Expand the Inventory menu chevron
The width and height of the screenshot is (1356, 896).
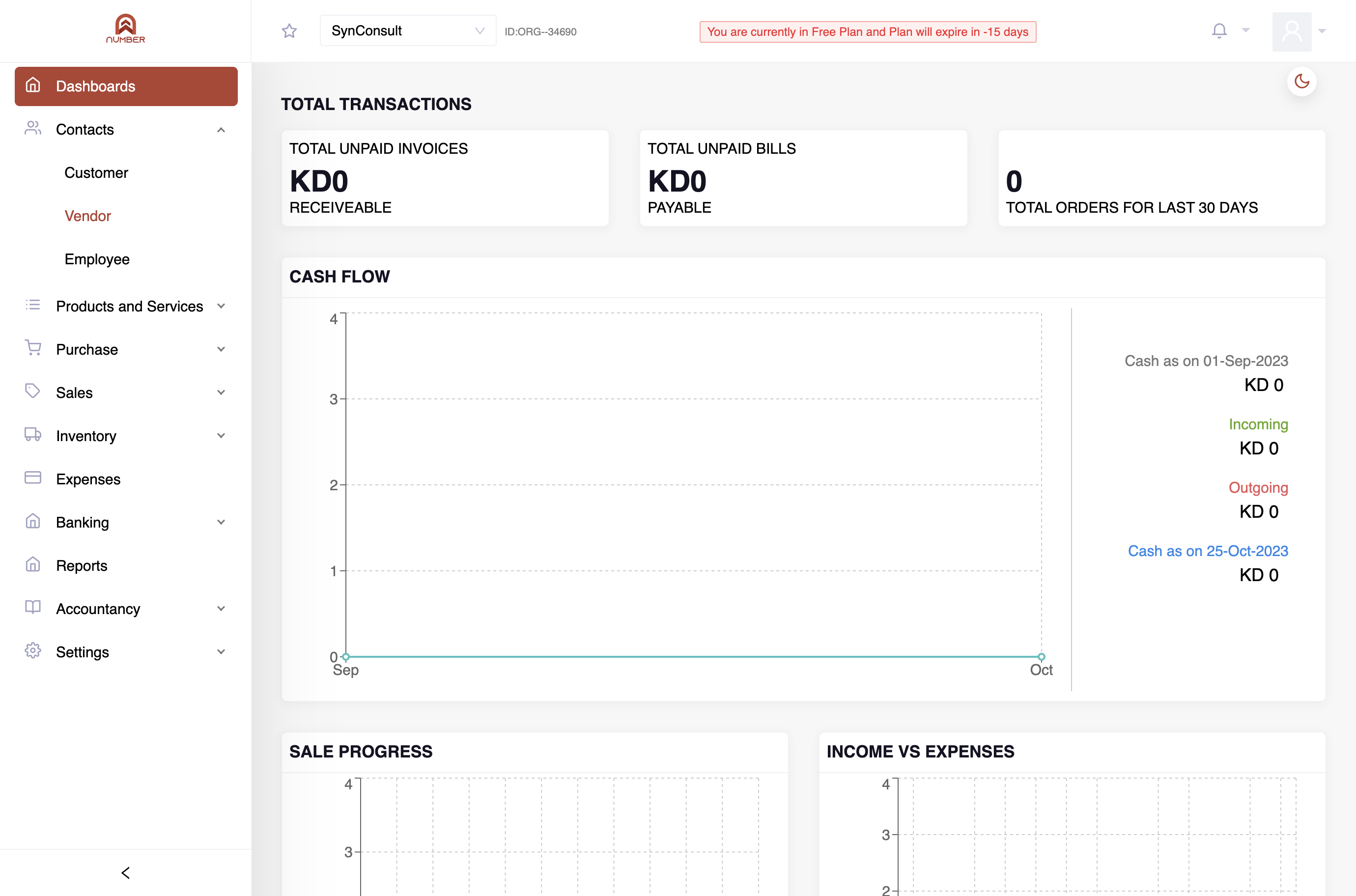(221, 436)
